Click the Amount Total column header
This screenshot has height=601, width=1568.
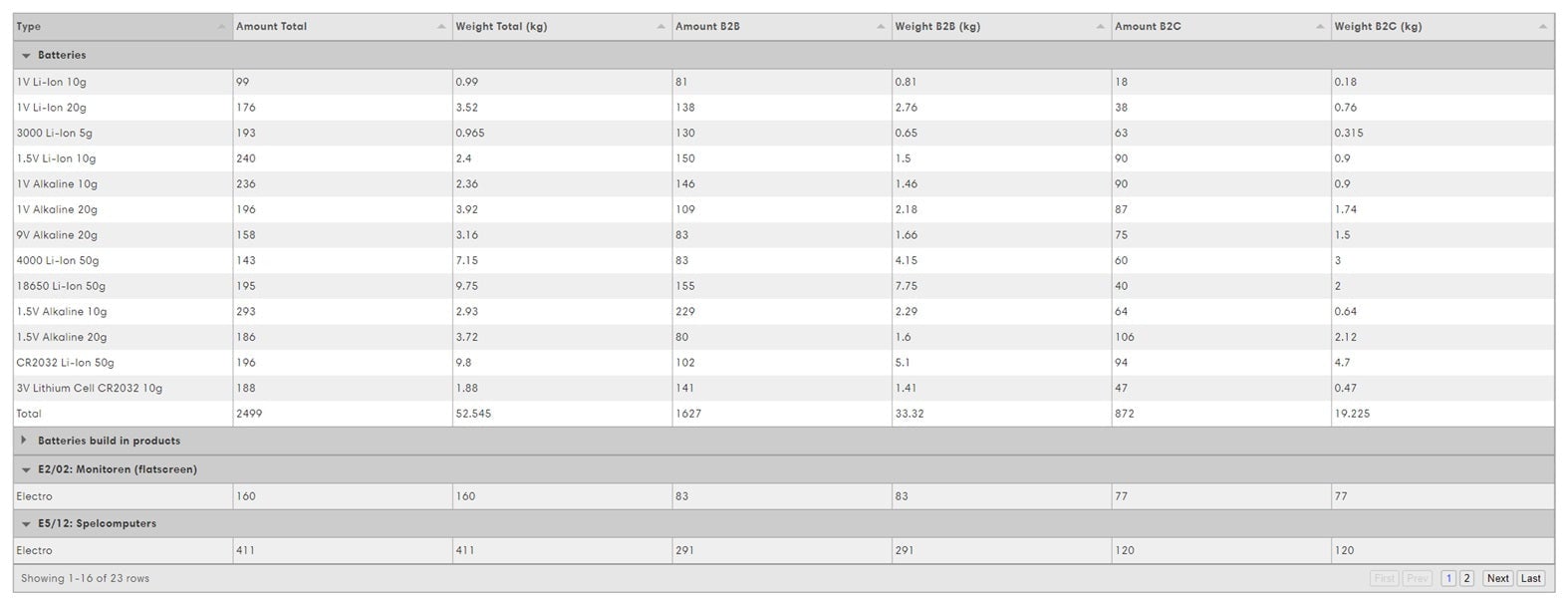tap(272, 27)
